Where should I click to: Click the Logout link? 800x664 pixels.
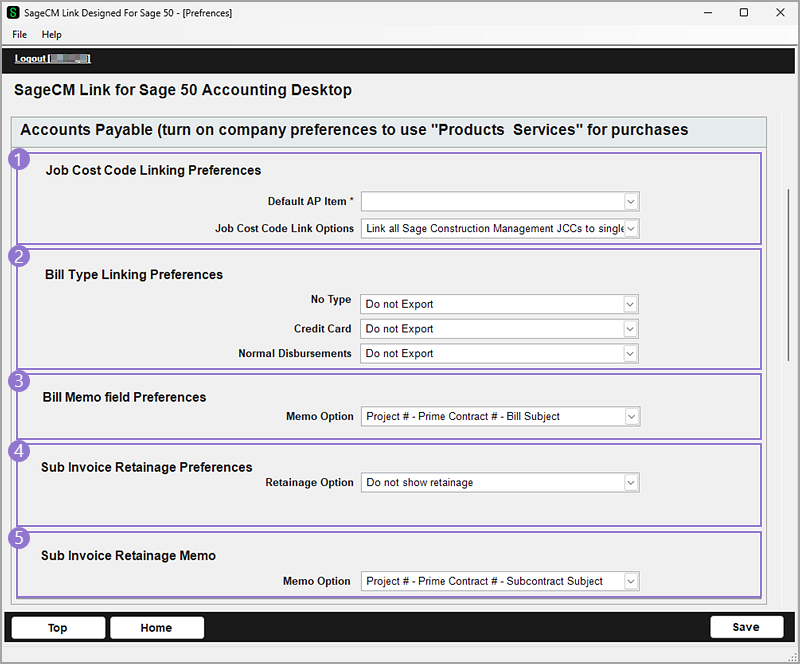coord(30,59)
